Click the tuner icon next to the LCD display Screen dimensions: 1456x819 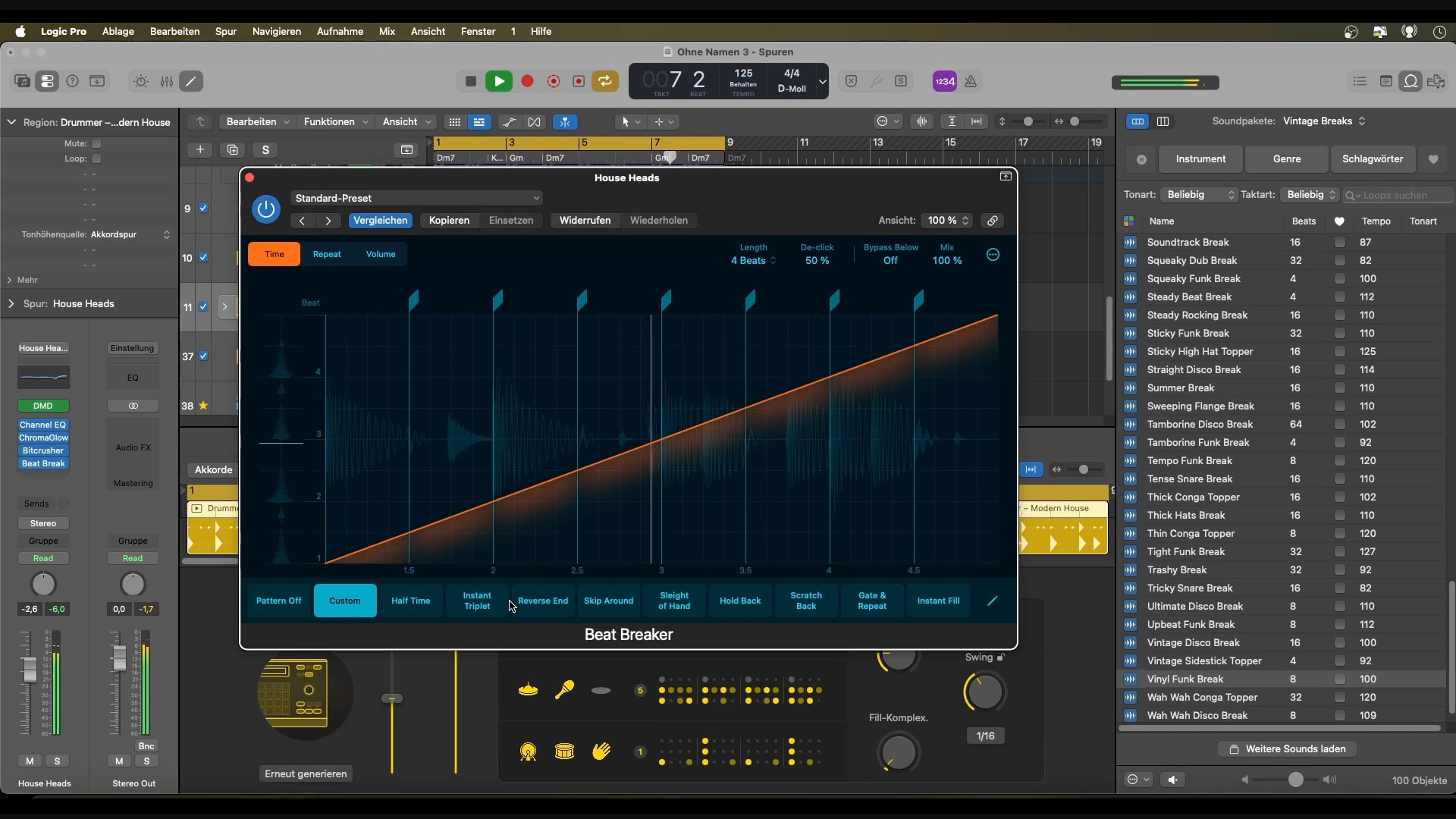(877, 81)
